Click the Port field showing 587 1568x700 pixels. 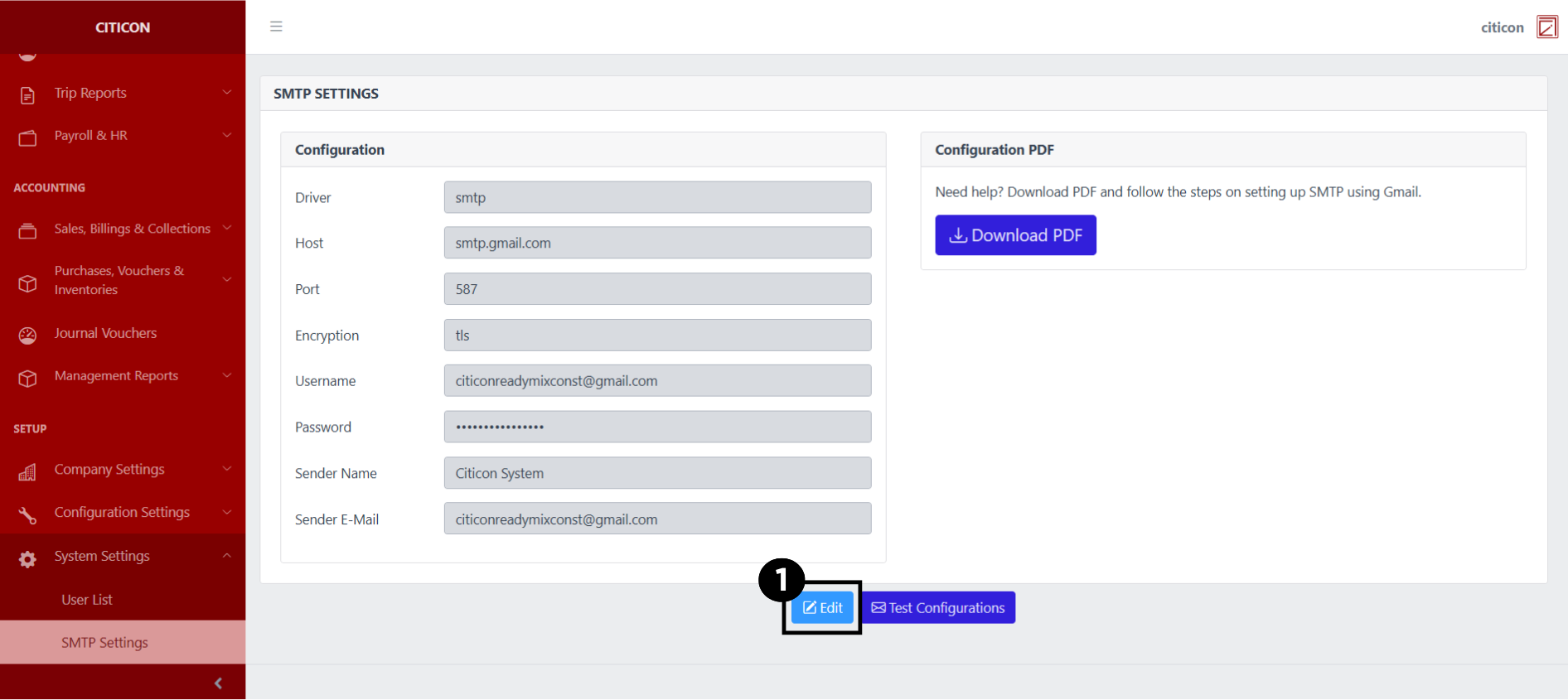[657, 289]
